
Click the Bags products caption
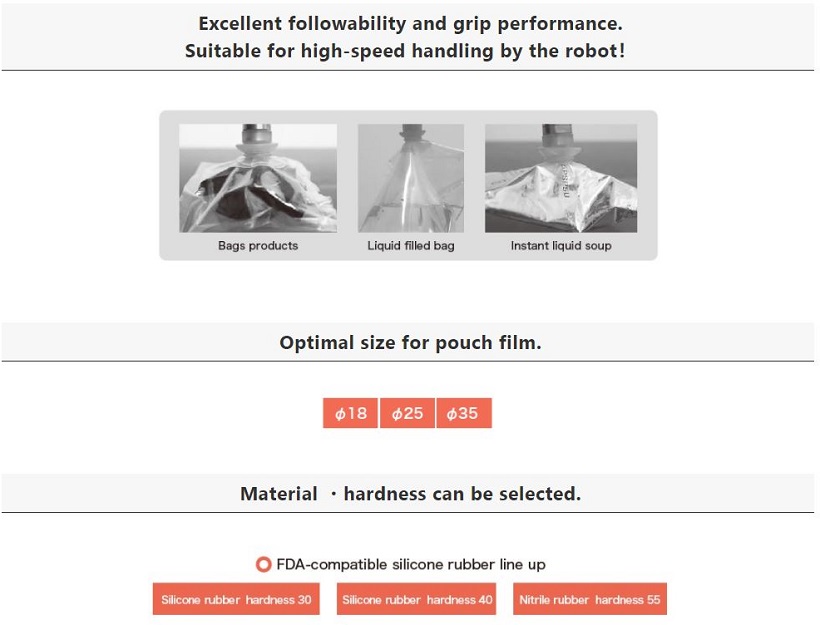258,246
